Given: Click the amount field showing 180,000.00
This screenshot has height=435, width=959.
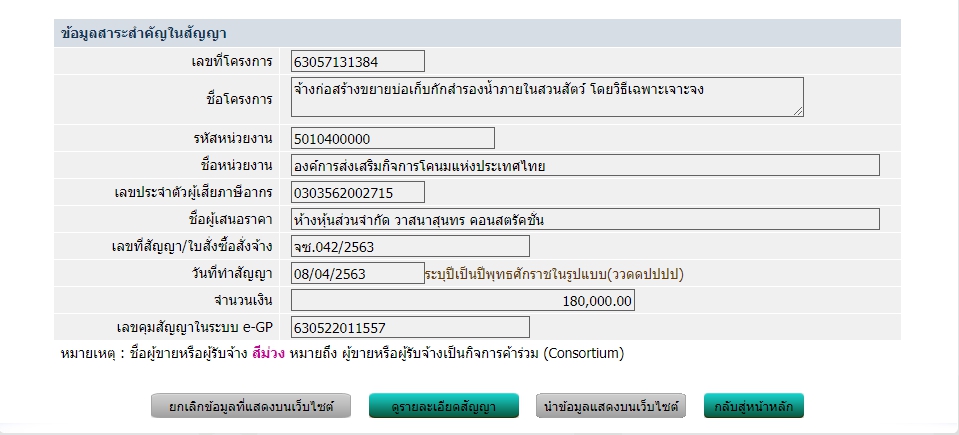Looking at the screenshot, I should 463,300.
